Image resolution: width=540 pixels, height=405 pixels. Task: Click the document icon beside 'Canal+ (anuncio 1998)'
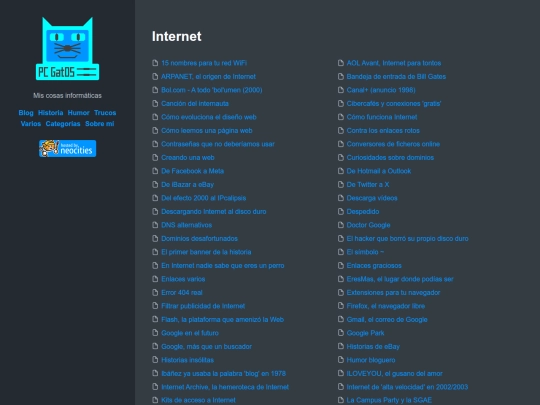341,90
